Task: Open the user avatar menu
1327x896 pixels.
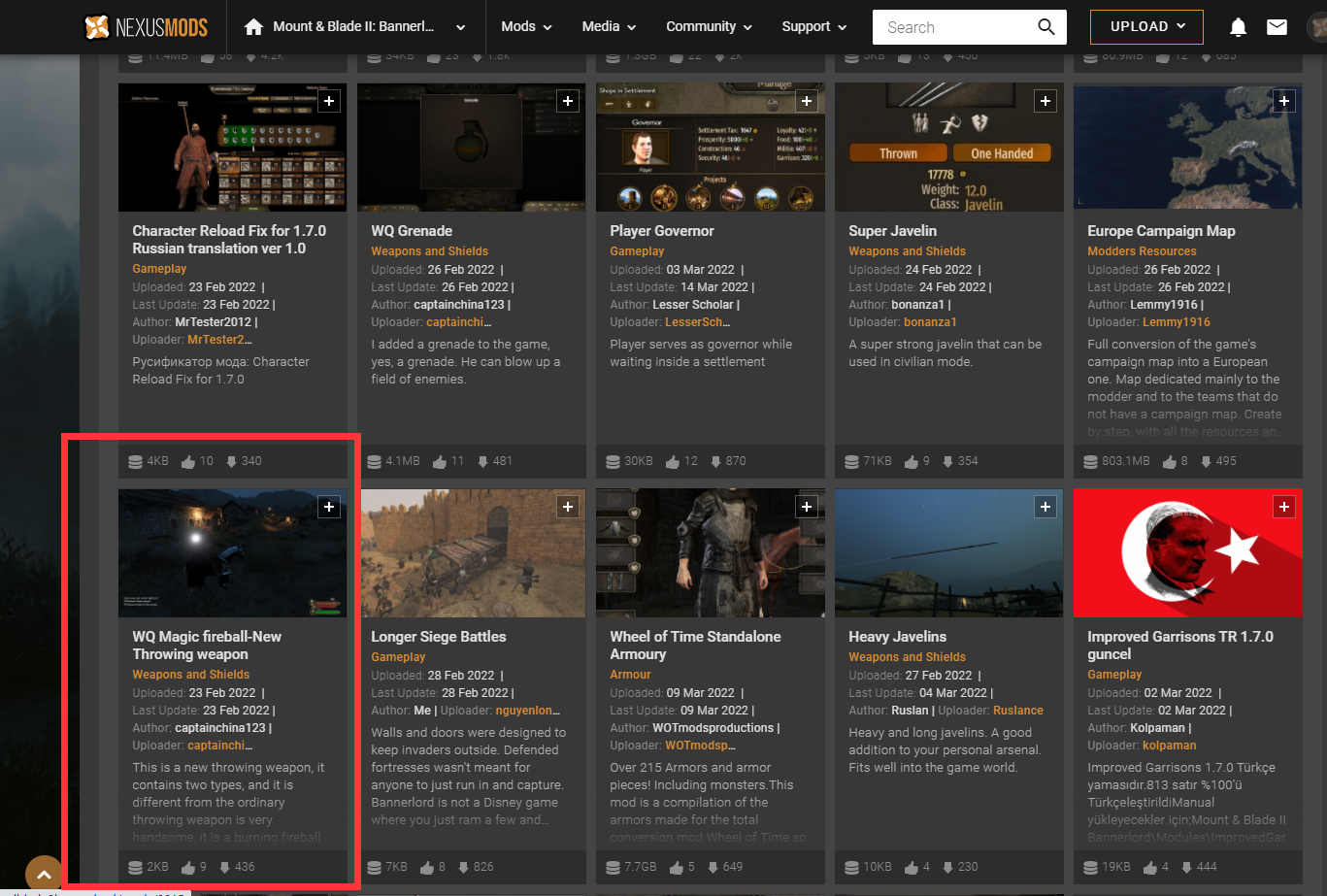Action: click(1316, 27)
